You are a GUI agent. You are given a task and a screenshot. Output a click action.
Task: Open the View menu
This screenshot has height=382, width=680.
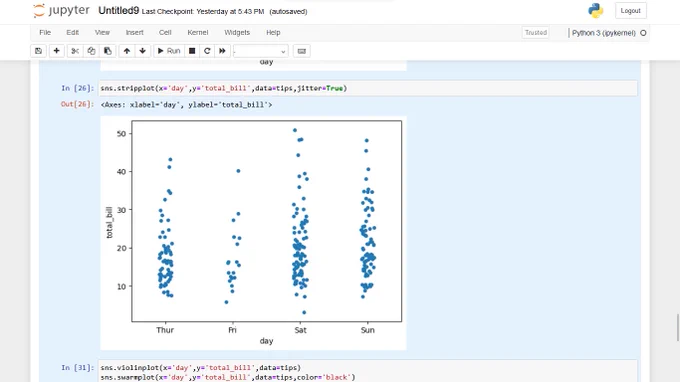[102, 33]
